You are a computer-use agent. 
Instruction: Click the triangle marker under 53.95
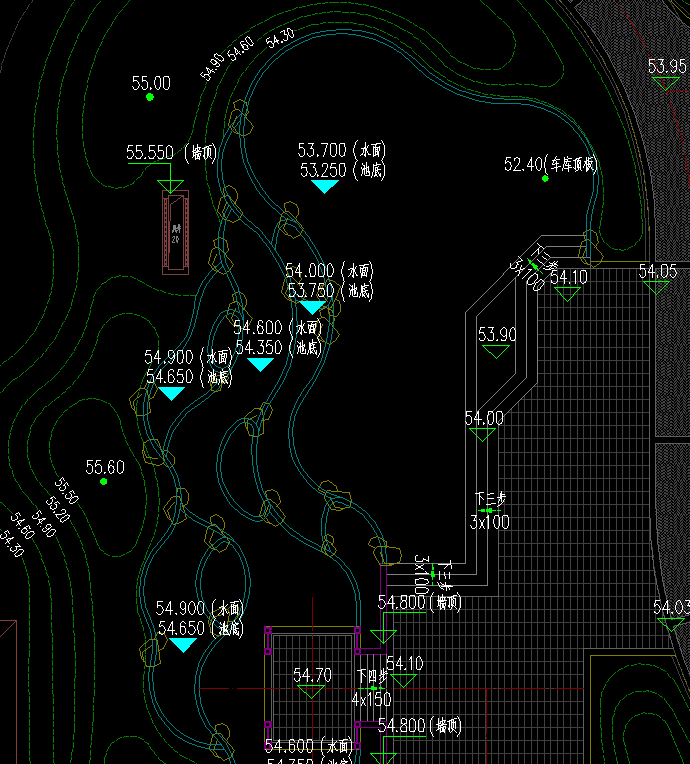666,84
